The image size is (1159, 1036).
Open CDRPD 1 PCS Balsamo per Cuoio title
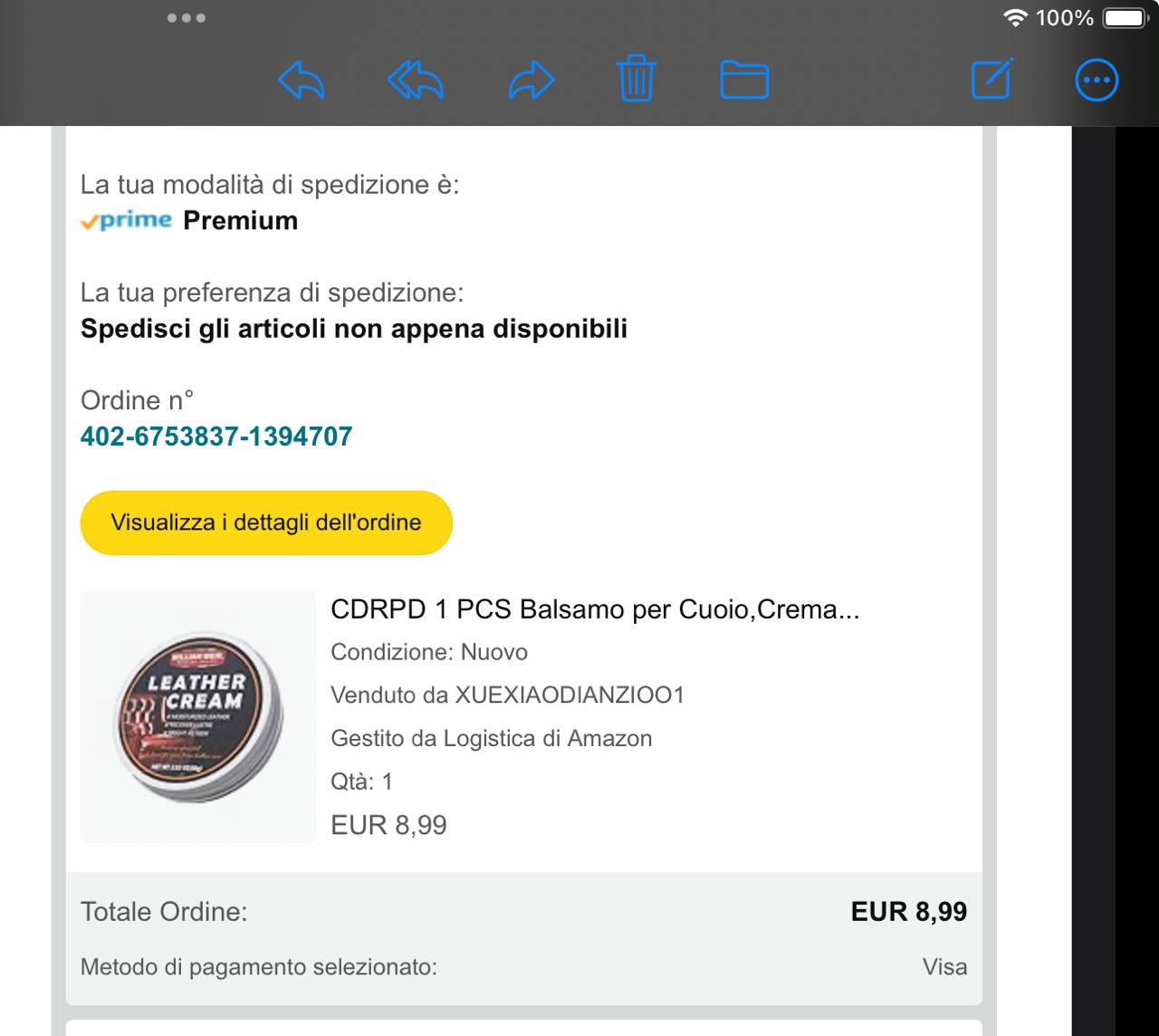[x=595, y=609]
